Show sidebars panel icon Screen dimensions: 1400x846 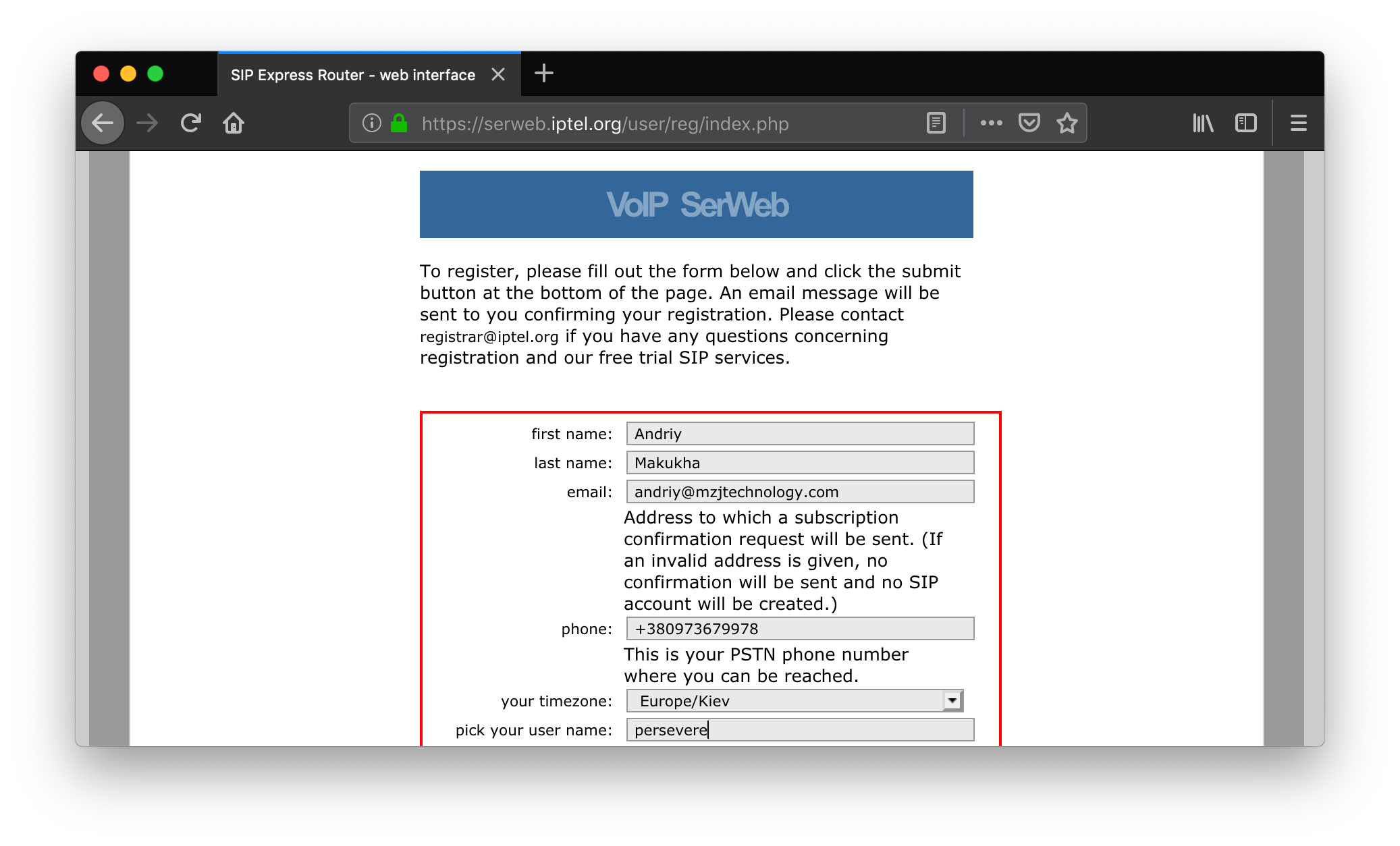(x=1245, y=123)
